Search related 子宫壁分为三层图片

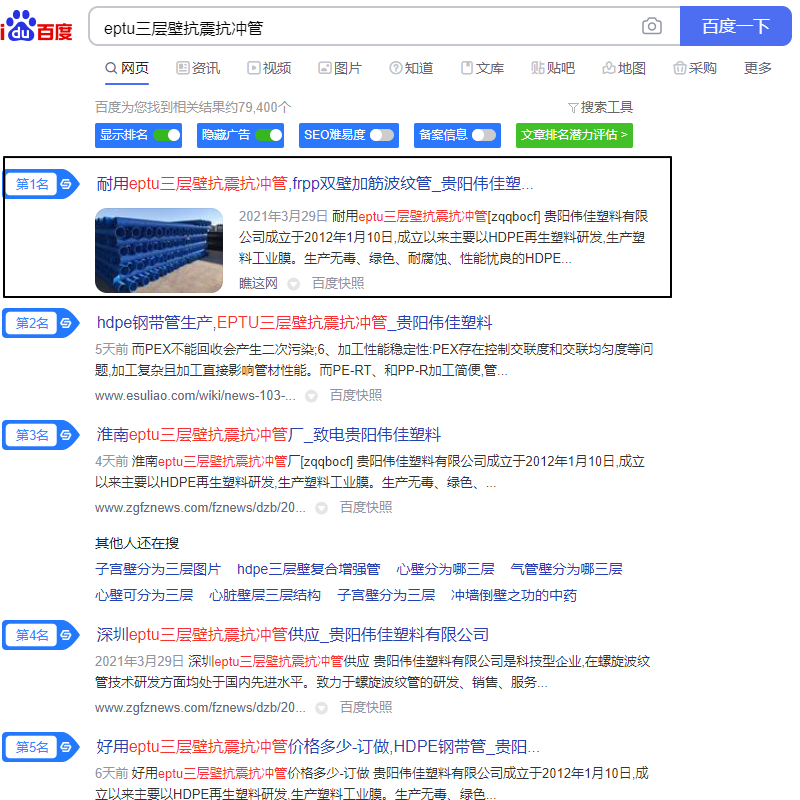158,570
